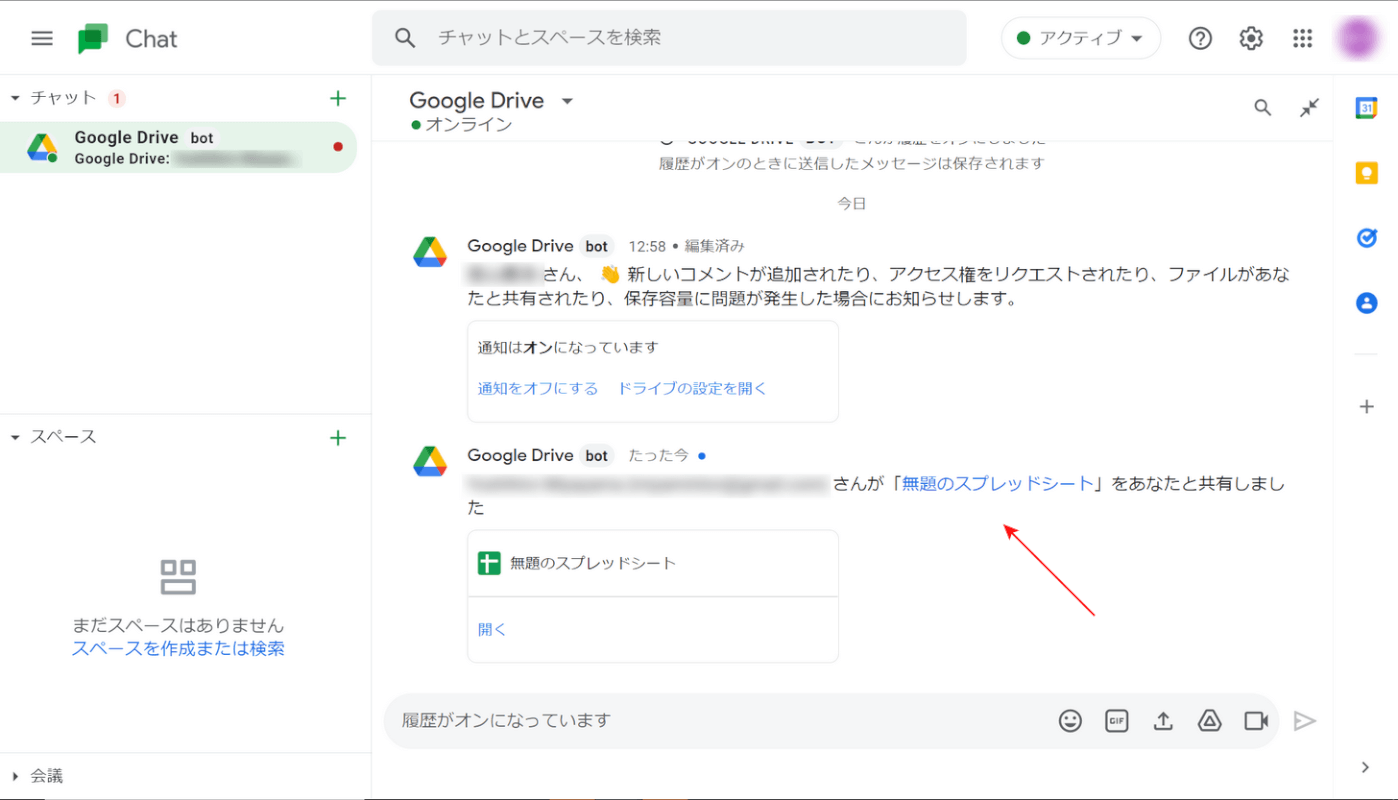Image resolution: width=1398 pixels, height=800 pixels.
Task: Open Google Keep side panel
Action: point(1366,173)
